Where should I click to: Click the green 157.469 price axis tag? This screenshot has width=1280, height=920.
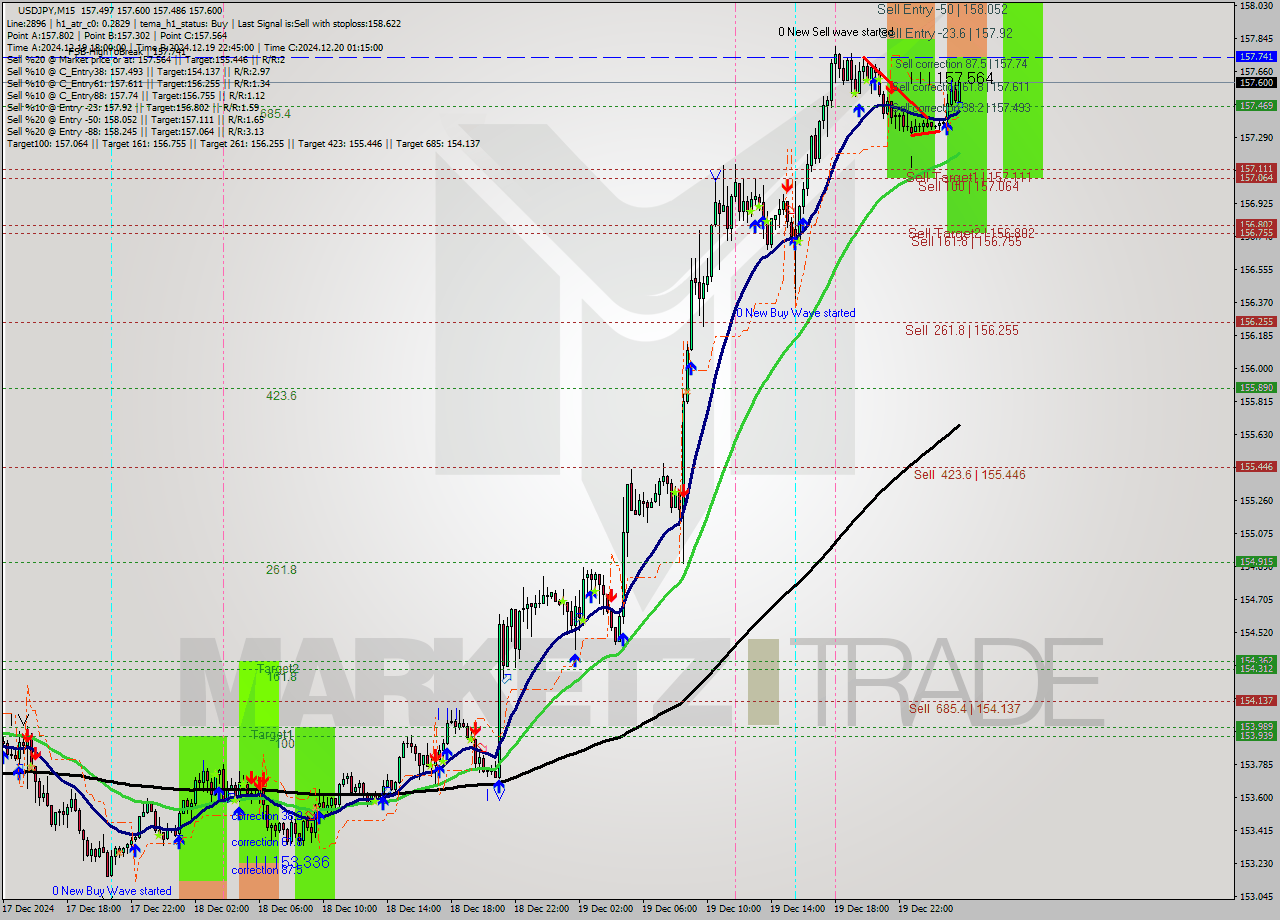coord(1256,105)
